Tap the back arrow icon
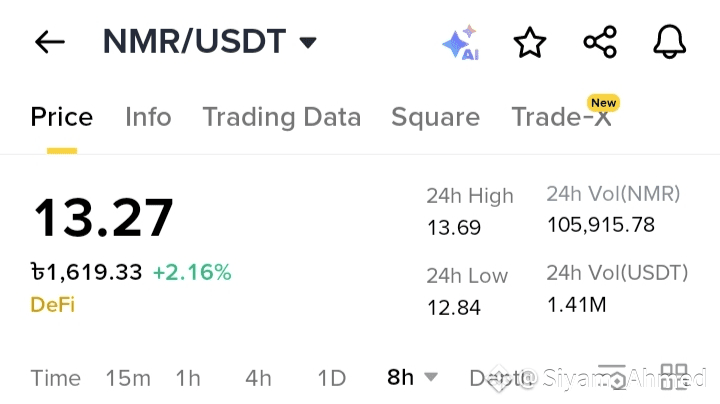720x404 pixels. (50, 42)
